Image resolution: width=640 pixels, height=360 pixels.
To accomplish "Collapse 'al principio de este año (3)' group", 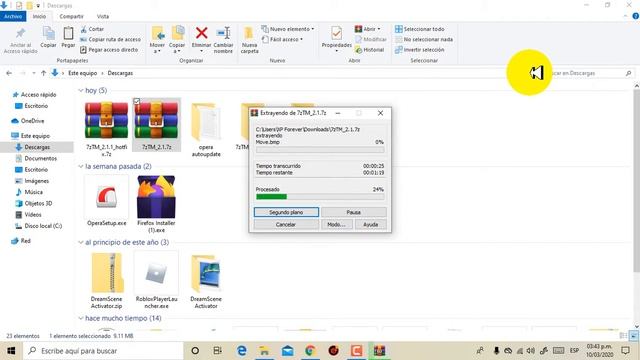I will (80, 242).
